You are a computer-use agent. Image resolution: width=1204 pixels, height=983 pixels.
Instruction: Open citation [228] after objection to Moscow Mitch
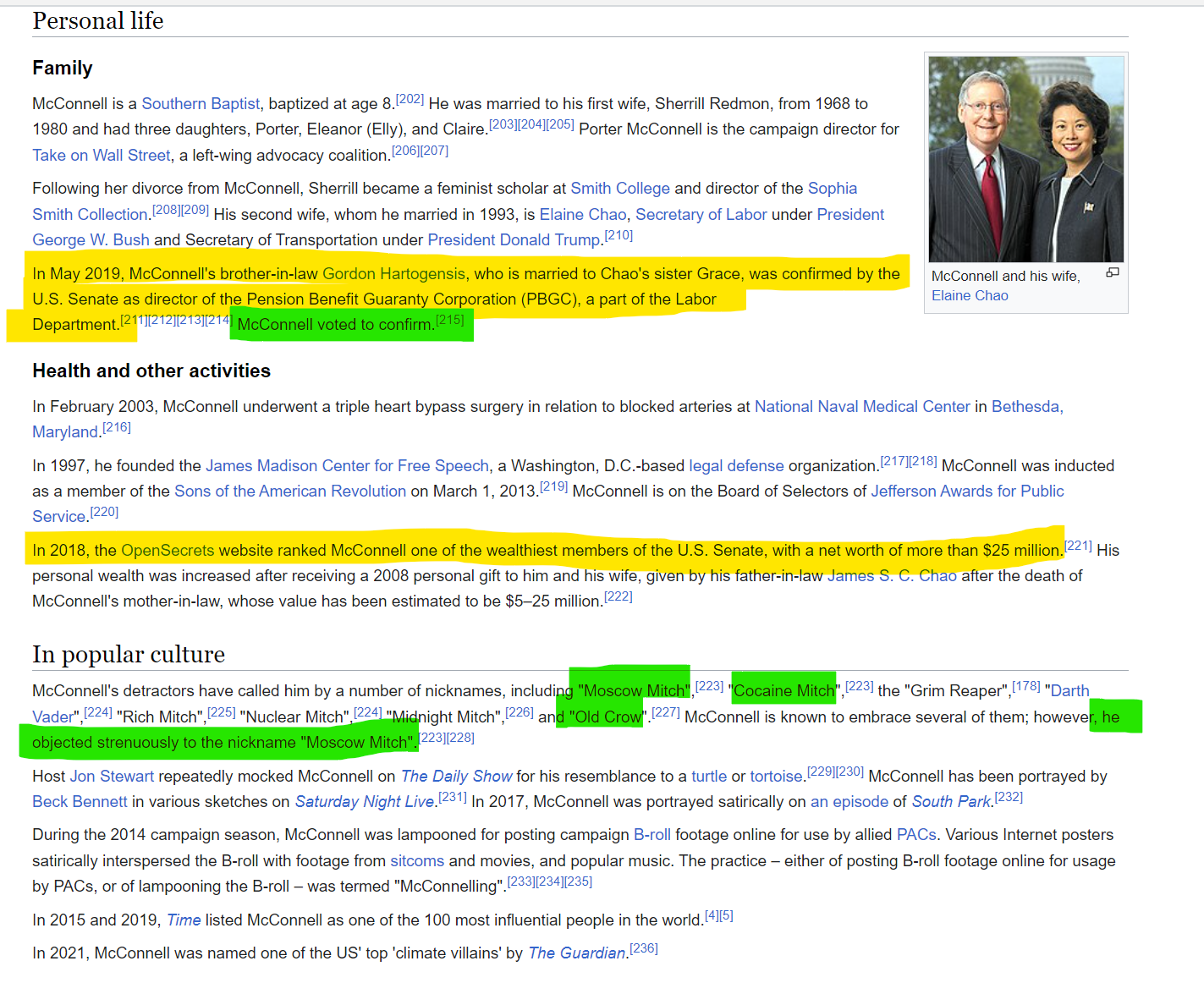[x=461, y=738]
